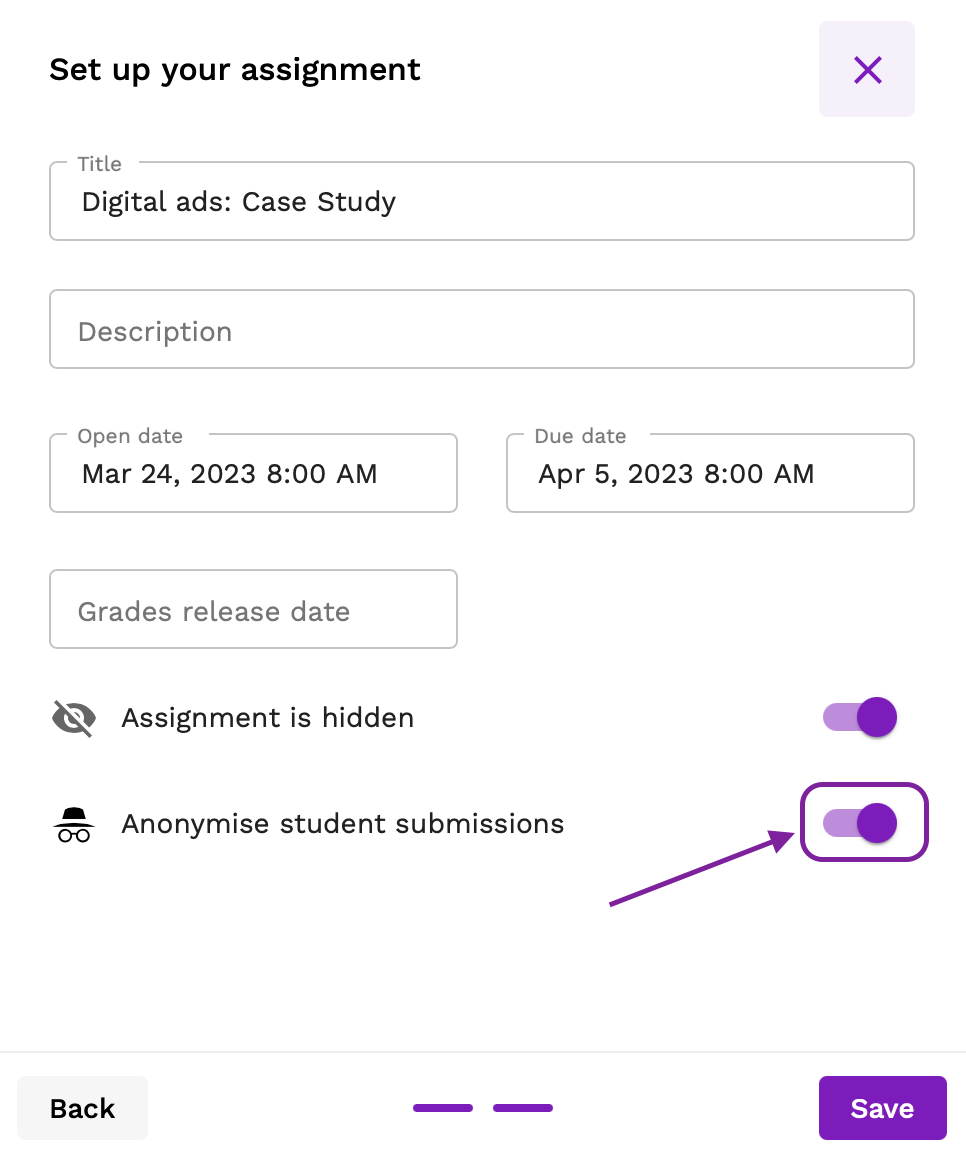Open the Open date picker field

pyautogui.click(x=253, y=474)
